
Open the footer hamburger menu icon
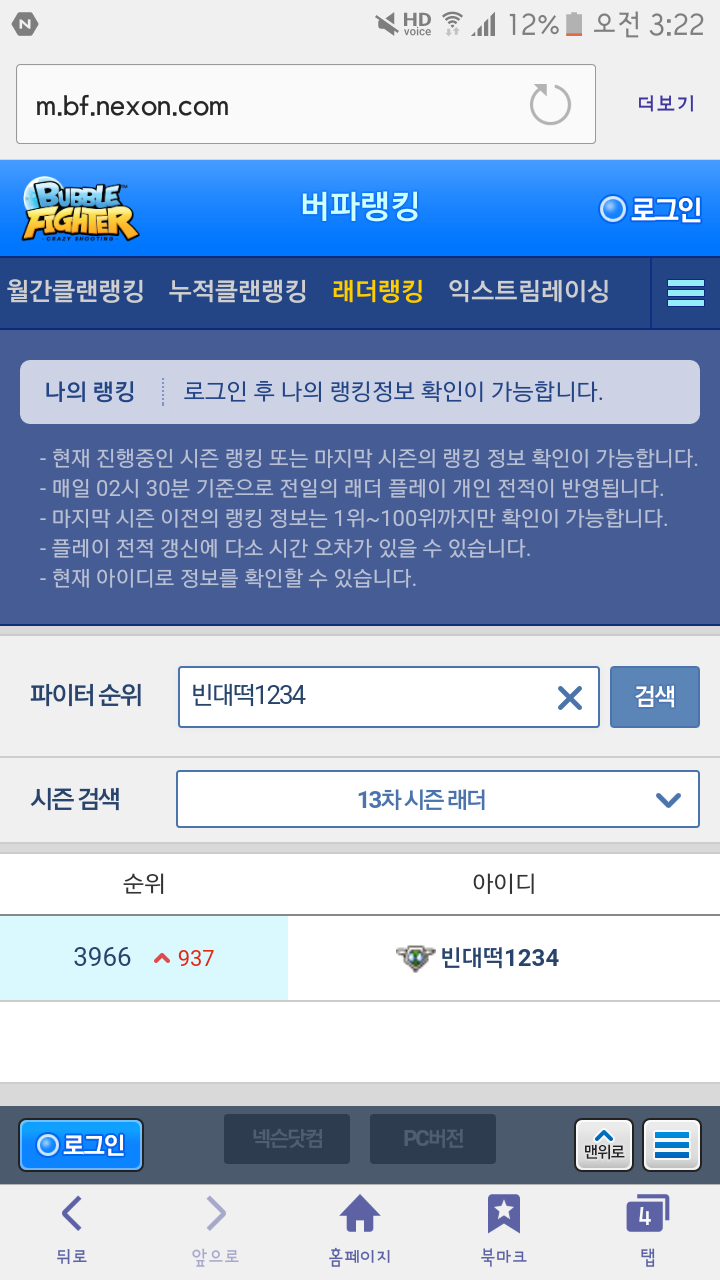click(x=672, y=1145)
